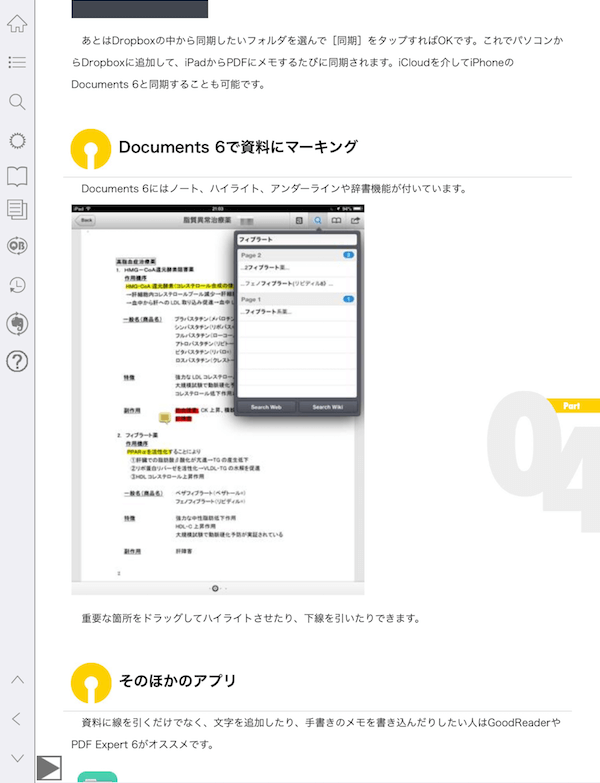Go to the Home screen from sidebar
The image size is (600, 783).
pos(17,23)
